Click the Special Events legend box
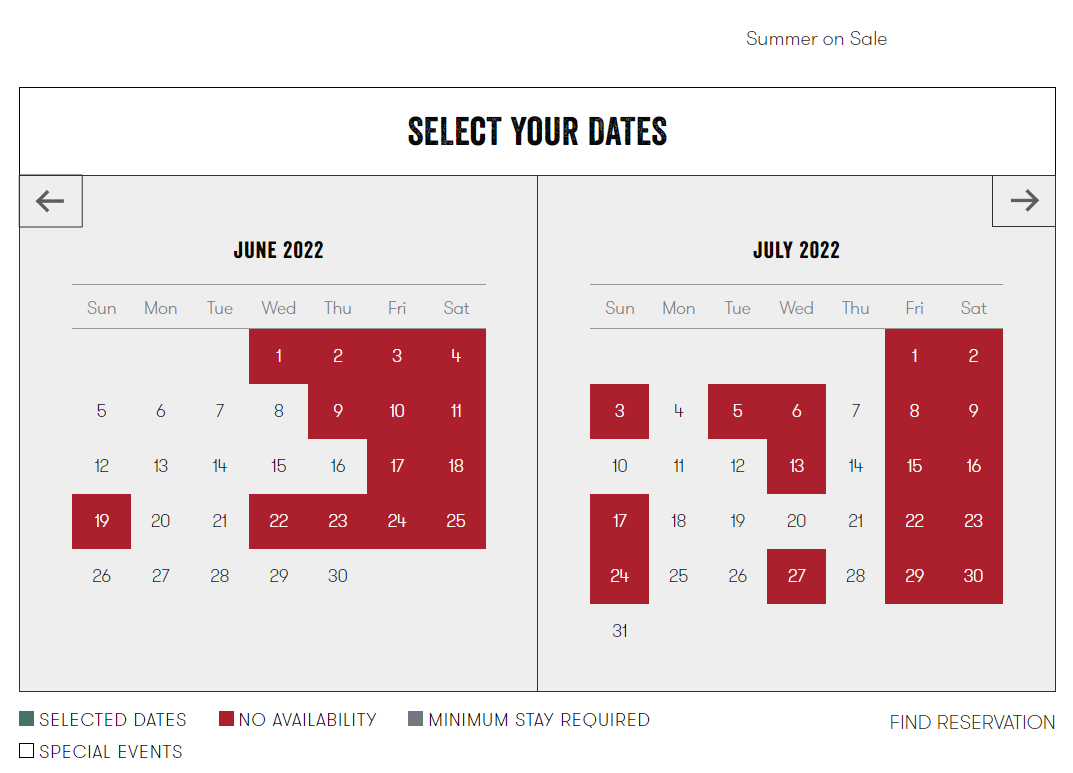 pyautogui.click(x=27, y=750)
